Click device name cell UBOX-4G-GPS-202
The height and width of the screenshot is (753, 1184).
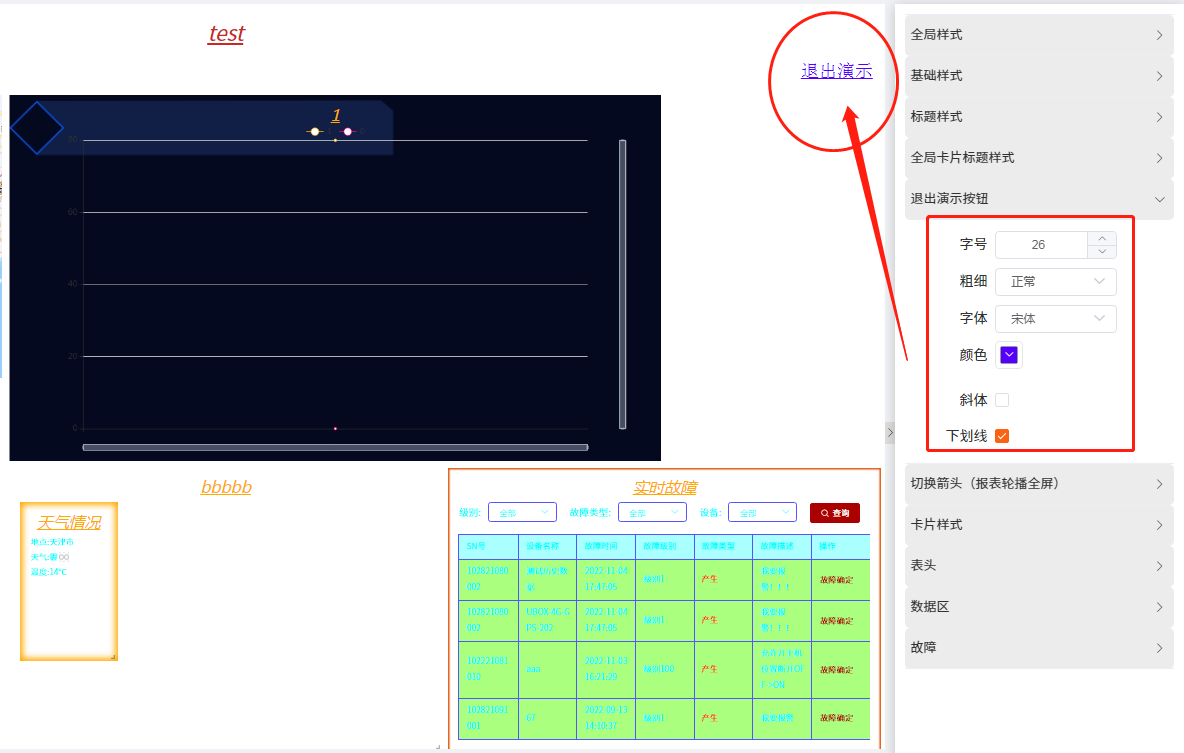(548, 619)
